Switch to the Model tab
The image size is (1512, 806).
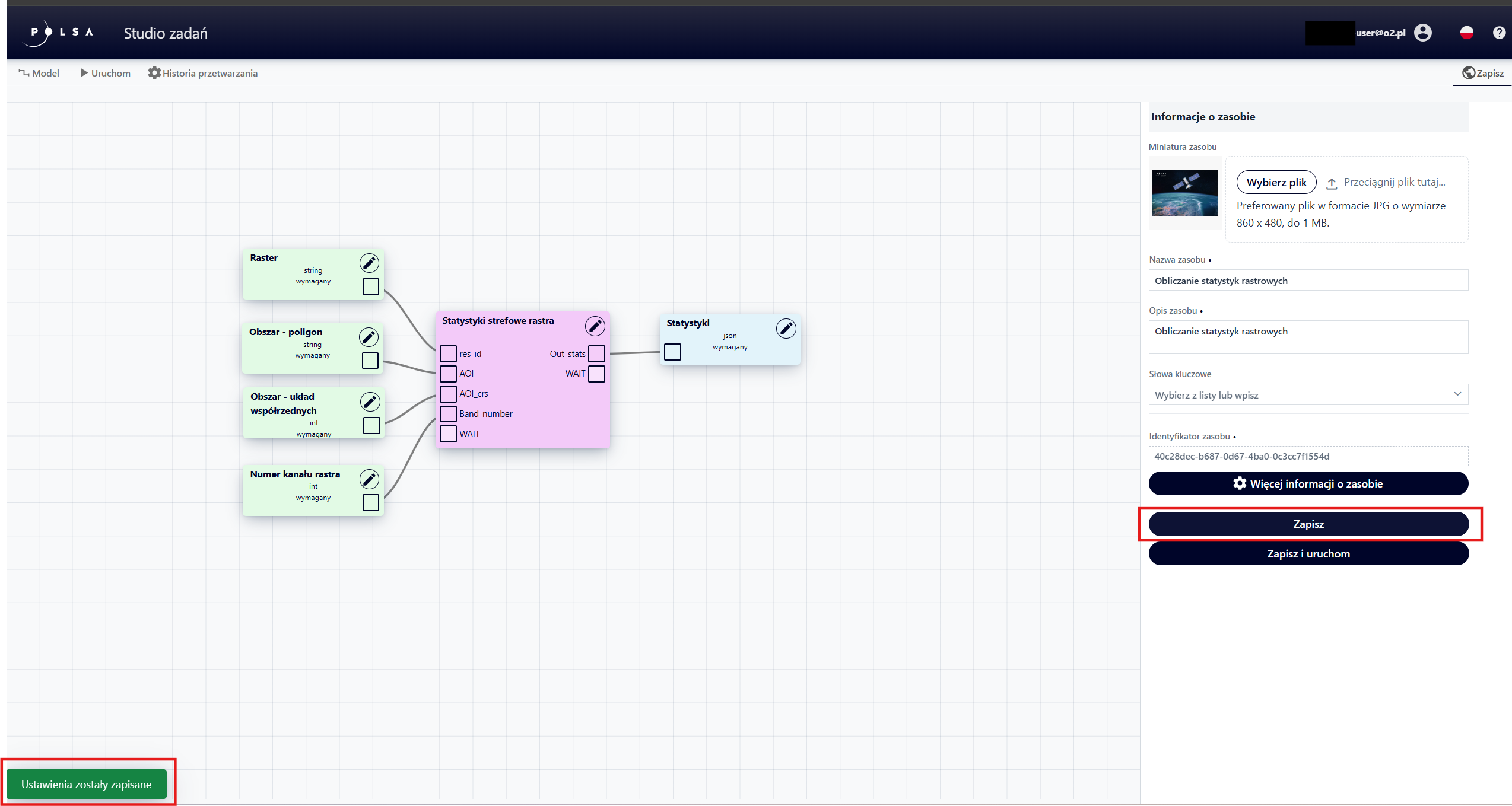[39, 73]
